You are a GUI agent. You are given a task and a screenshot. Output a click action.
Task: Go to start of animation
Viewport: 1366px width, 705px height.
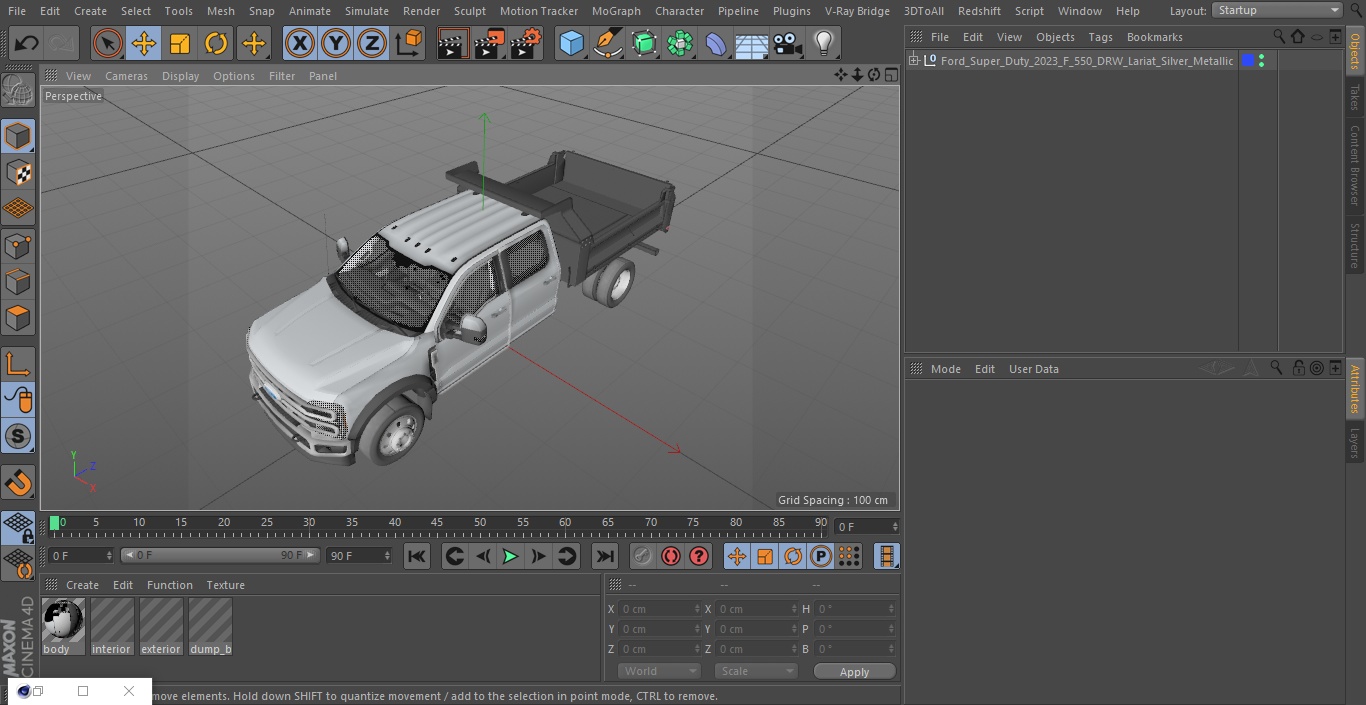pyautogui.click(x=417, y=556)
